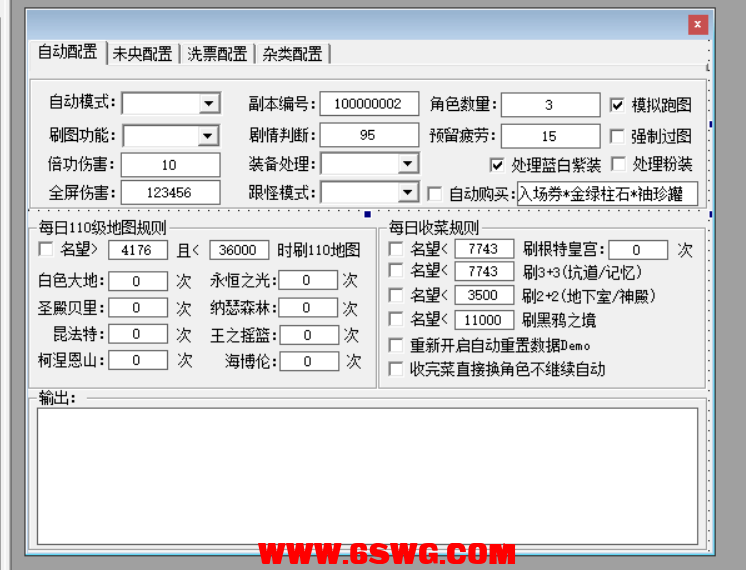
Task: Close the window with the red X
Action: pyautogui.click(x=697, y=25)
